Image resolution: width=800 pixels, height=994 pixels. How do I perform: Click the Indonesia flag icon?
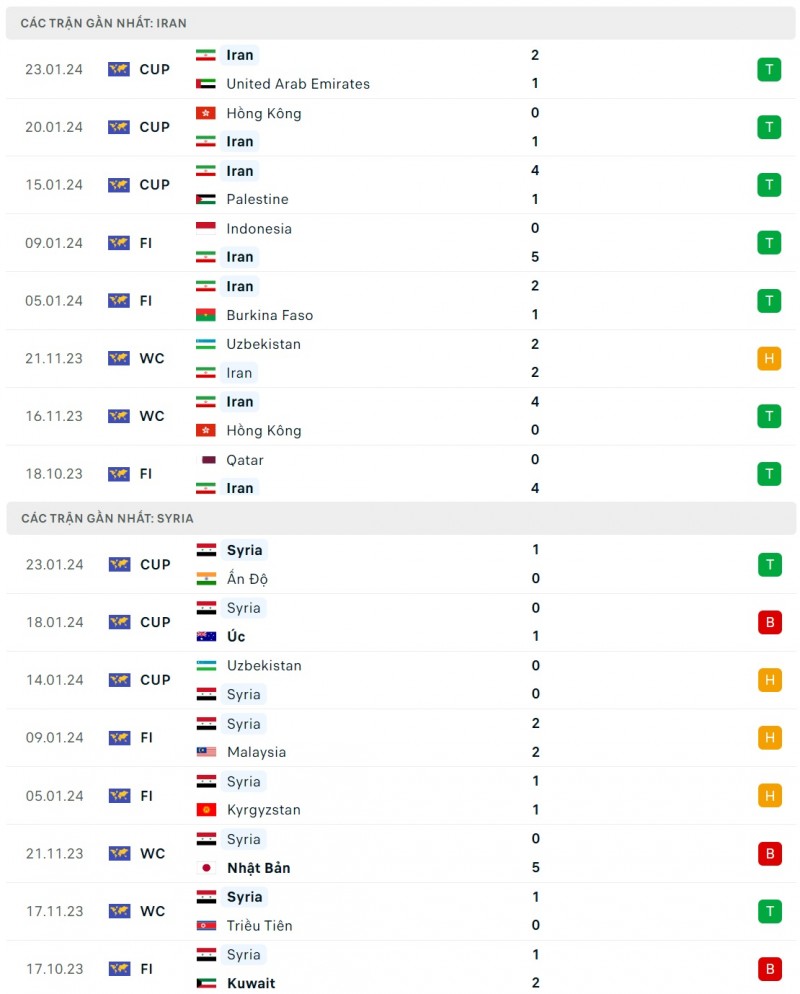[x=206, y=229]
